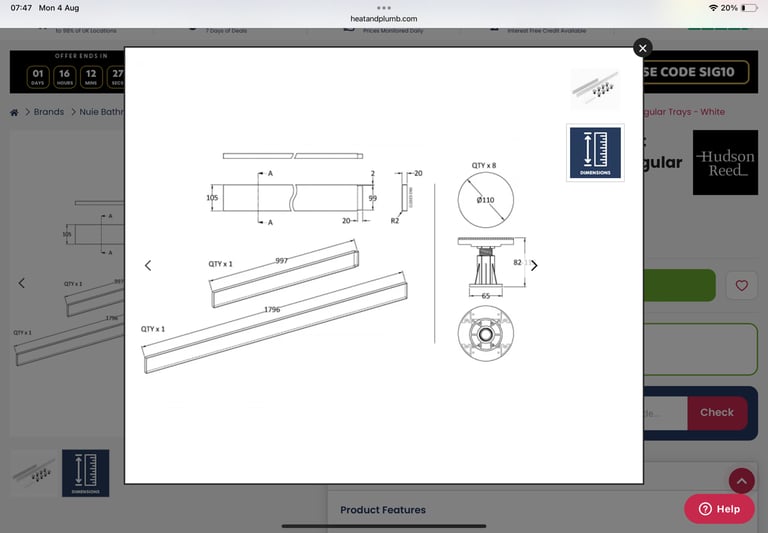Click the Trays - White breadcrumb text
The image size is (768, 533).
coord(698,112)
